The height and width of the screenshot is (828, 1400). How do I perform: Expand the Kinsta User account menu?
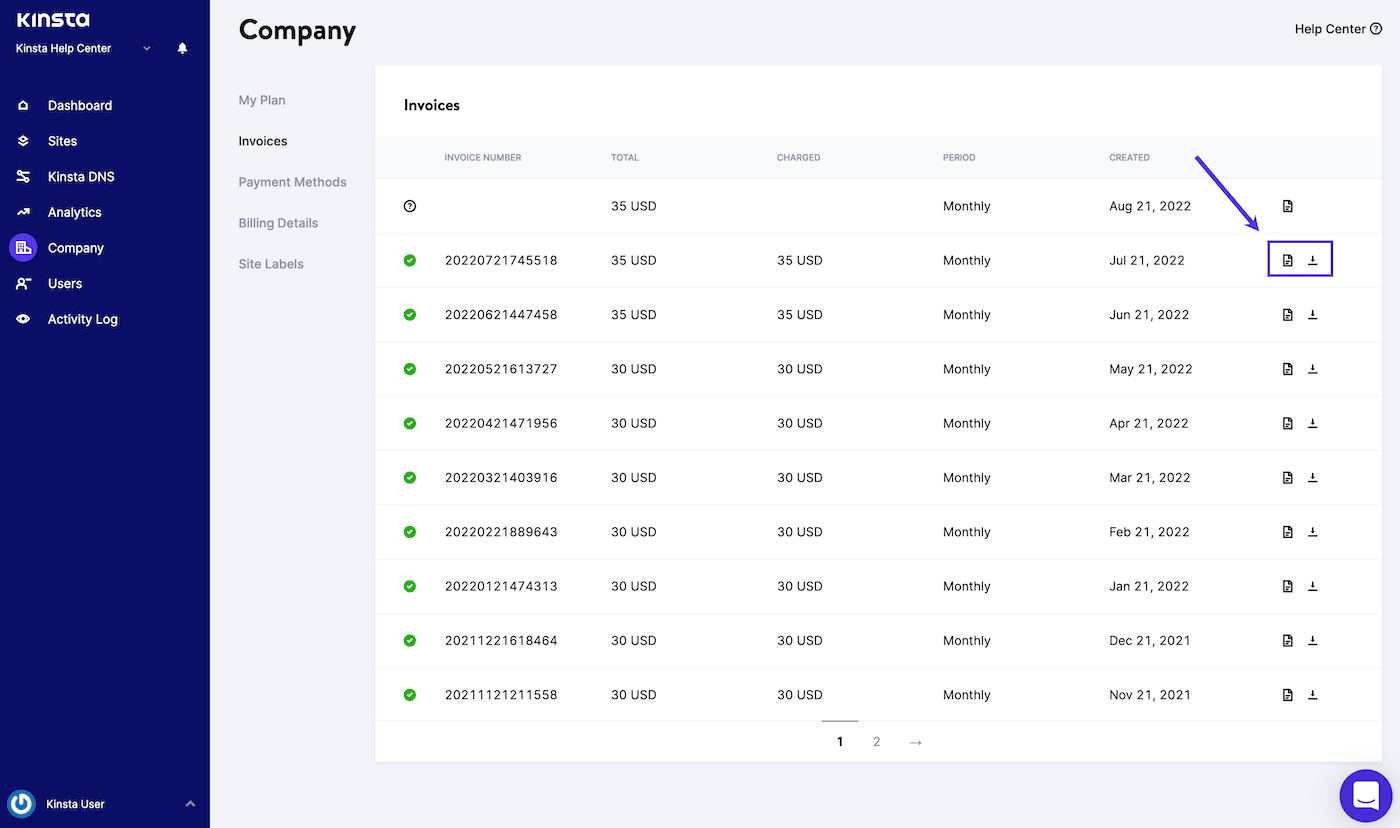[x=190, y=804]
